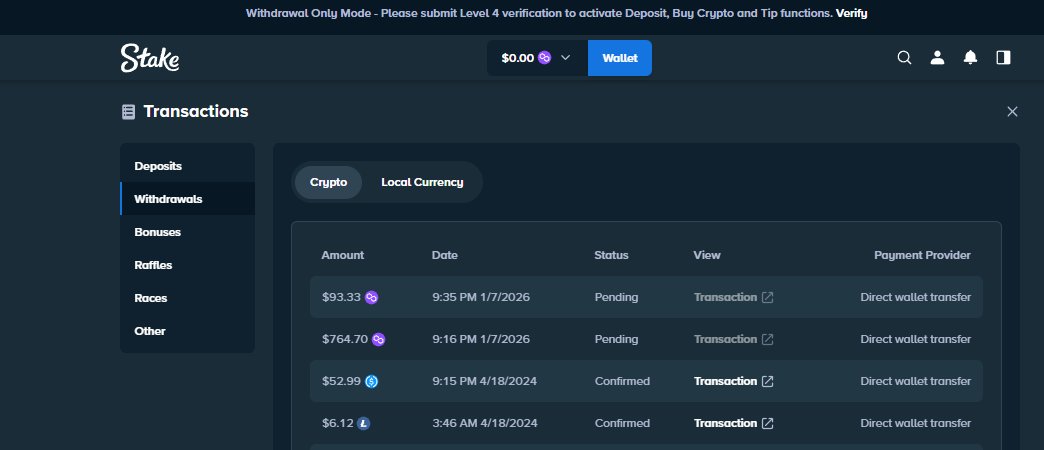
Task: Click the $93.33 amount
Action: 342,298
